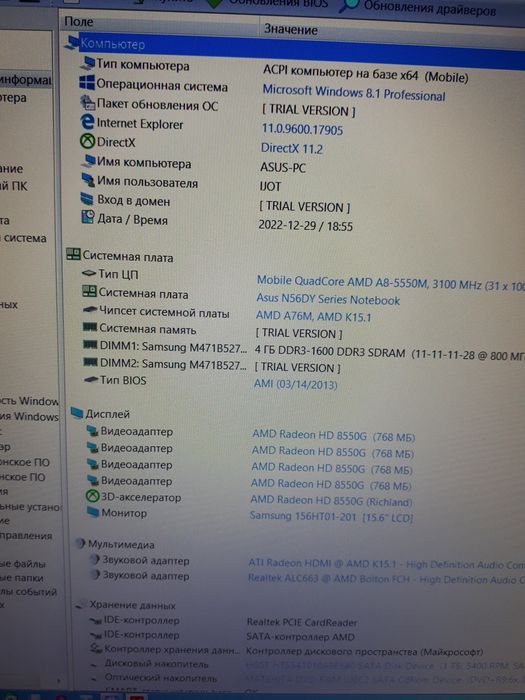Screen dimensions: 525x700
Task: Open the 11.0.9600.17905 version link
Action: tap(302, 129)
